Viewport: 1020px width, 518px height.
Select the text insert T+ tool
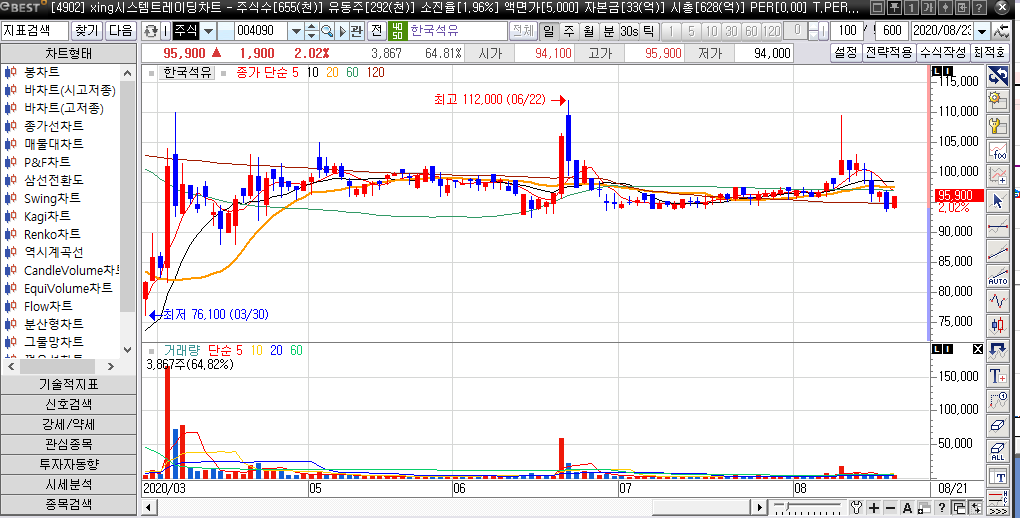[997, 375]
